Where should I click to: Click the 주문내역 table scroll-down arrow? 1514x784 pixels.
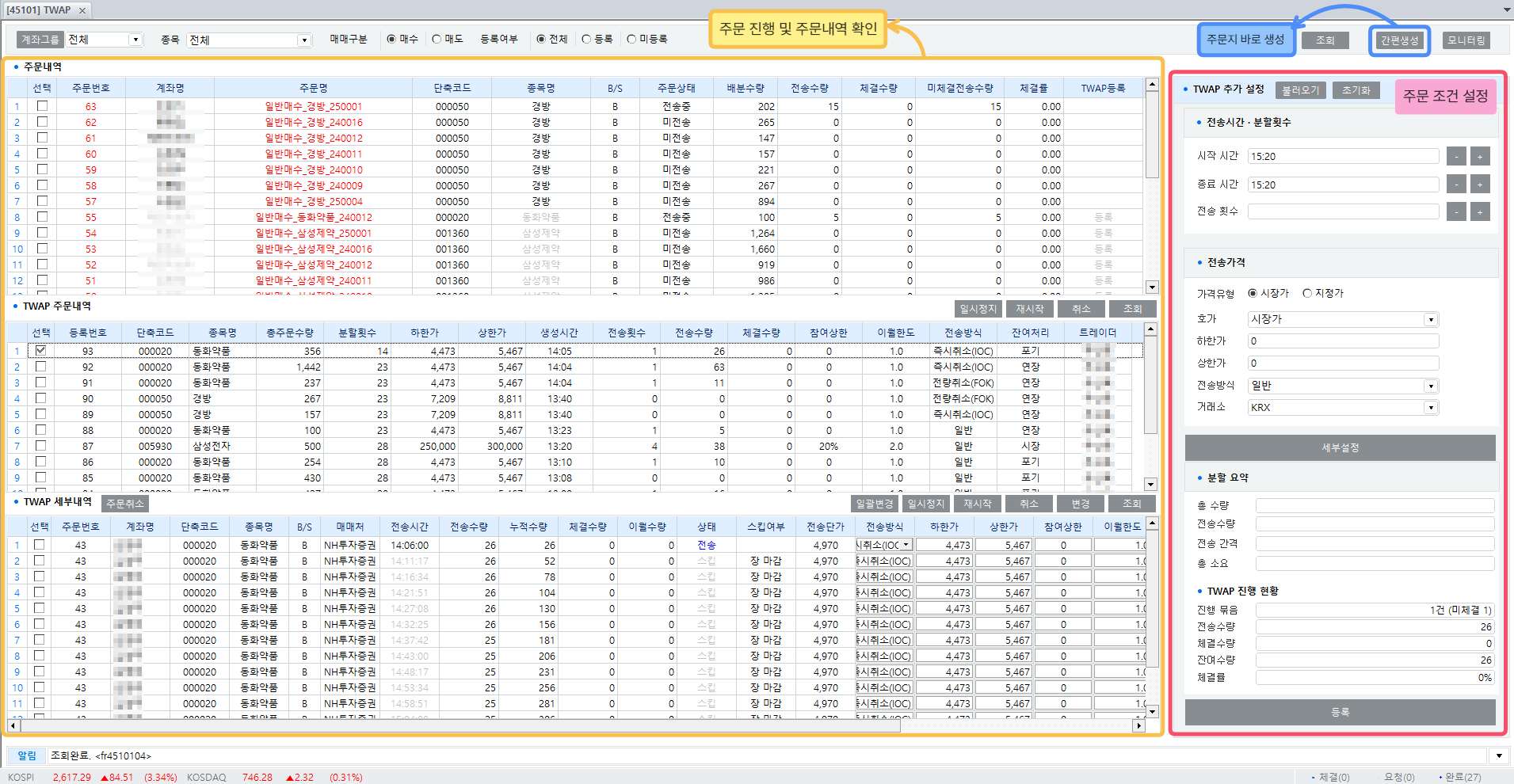click(x=1152, y=287)
